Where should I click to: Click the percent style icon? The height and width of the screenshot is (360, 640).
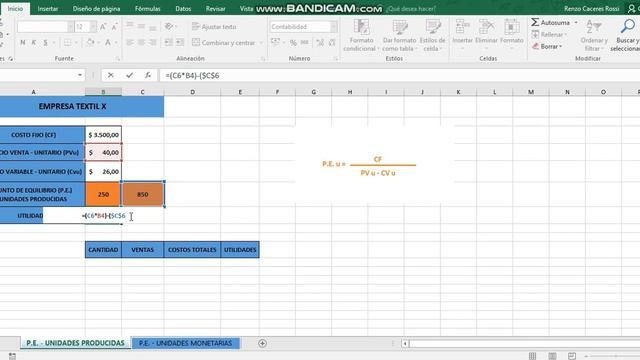pyautogui.click(x=293, y=42)
